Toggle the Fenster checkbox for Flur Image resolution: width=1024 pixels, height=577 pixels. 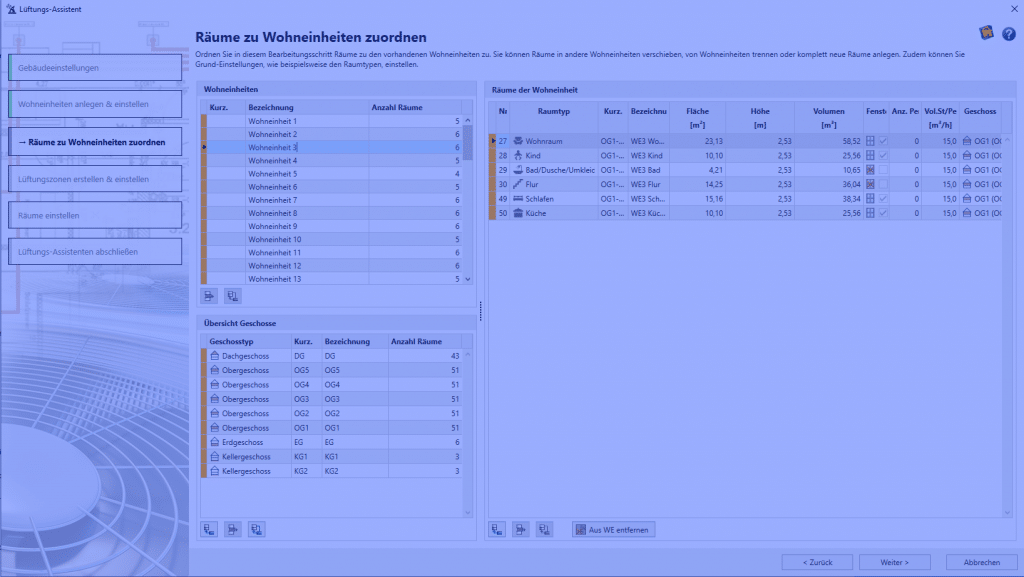[883, 184]
